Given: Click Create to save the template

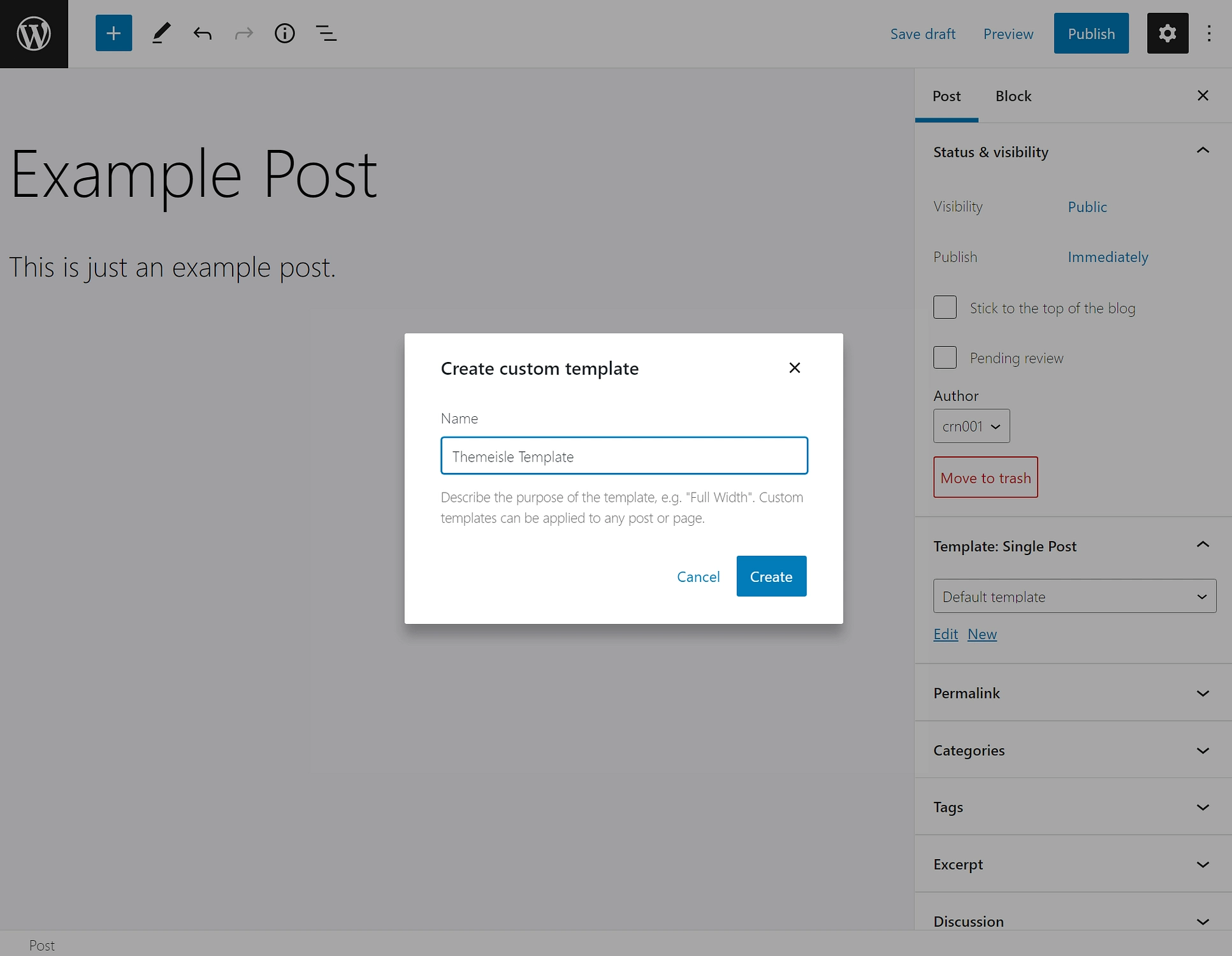Looking at the screenshot, I should (x=772, y=576).
